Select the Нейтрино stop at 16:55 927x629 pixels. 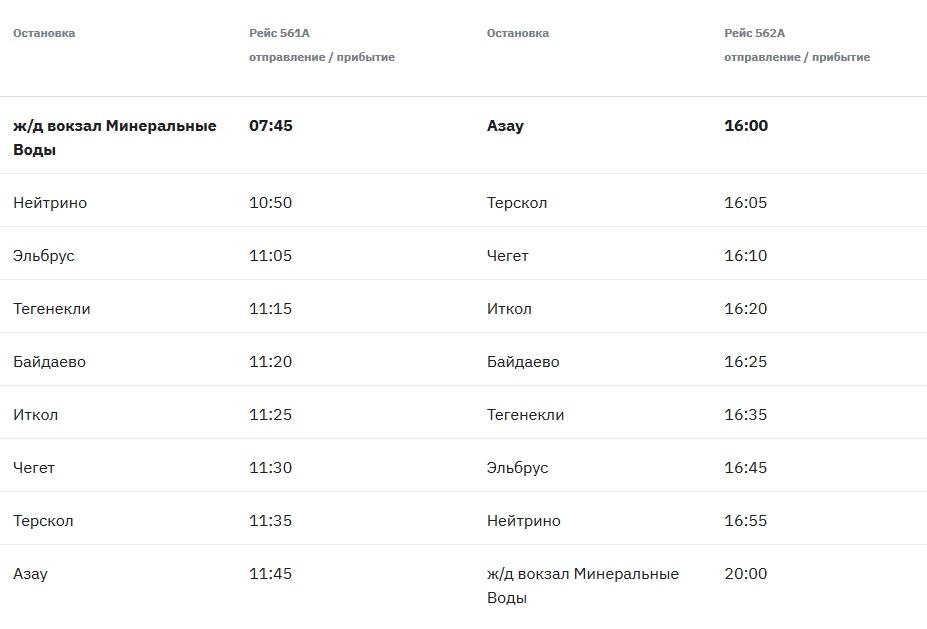tap(523, 521)
